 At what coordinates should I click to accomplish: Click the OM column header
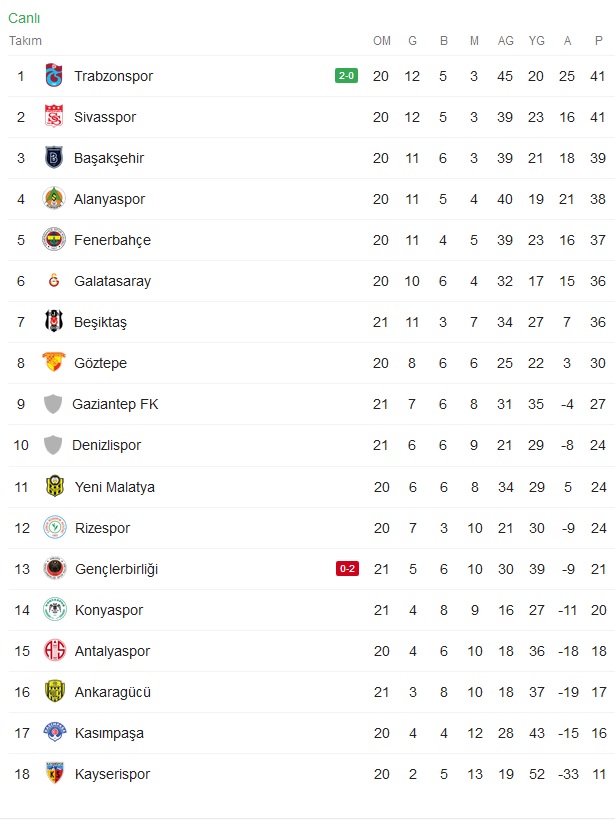click(382, 41)
